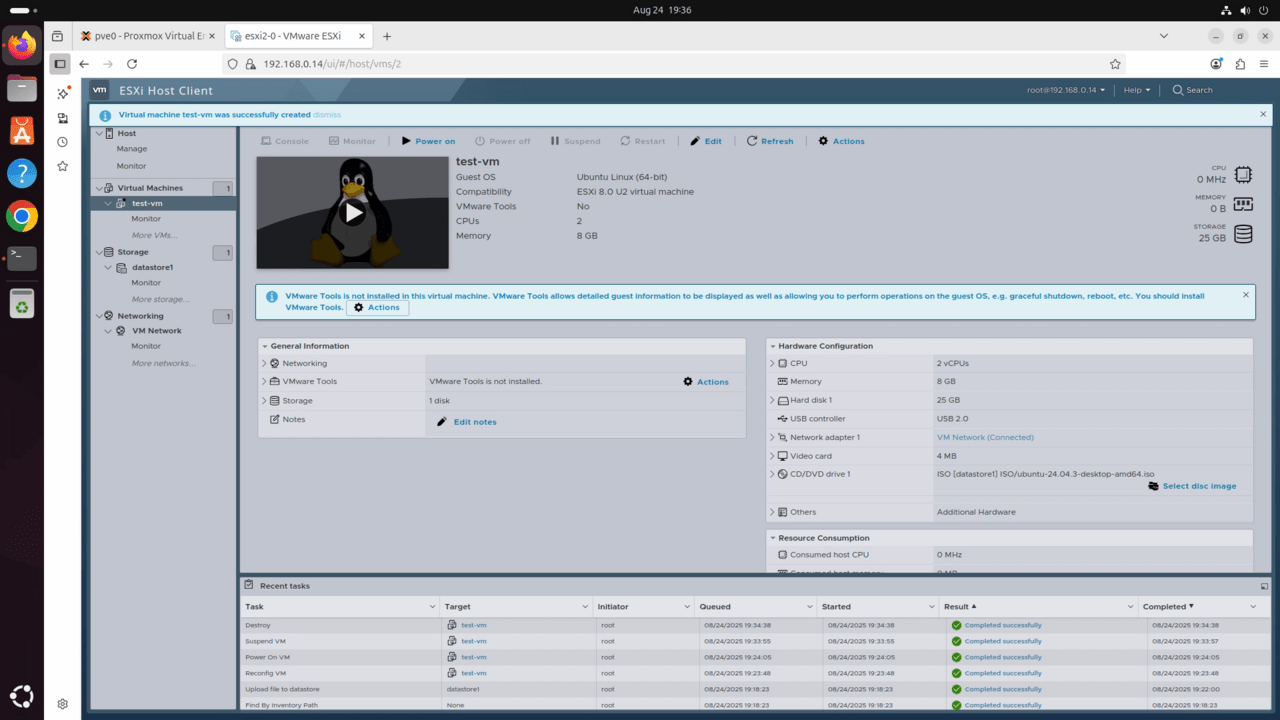Select Virtual Machines in navigator

[150, 188]
